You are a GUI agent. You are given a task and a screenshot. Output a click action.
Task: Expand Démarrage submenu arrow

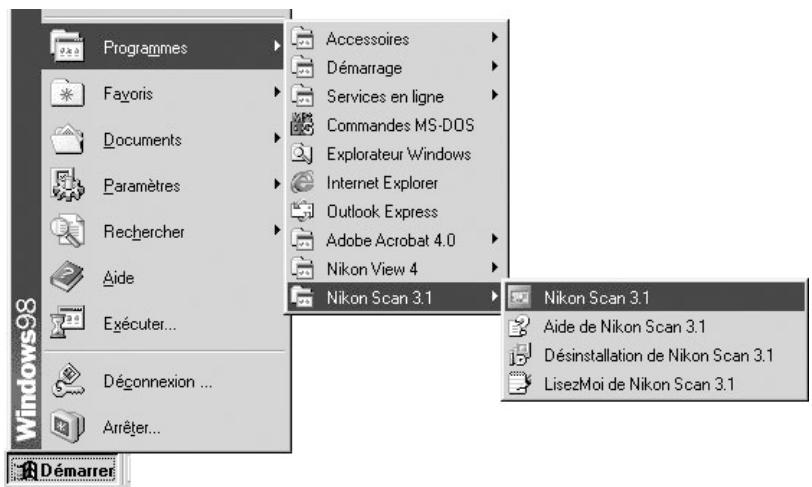[495, 66]
